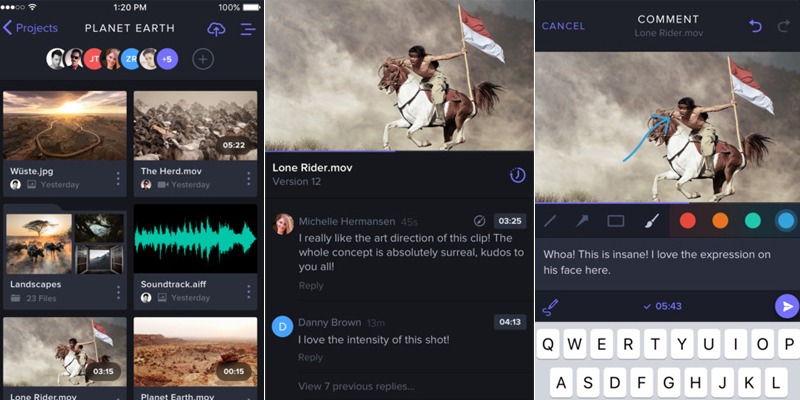Screen dimensions: 800x400
Task: Open the three-dot menu for Soundtrack.aiff
Action: [x=248, y=291]
